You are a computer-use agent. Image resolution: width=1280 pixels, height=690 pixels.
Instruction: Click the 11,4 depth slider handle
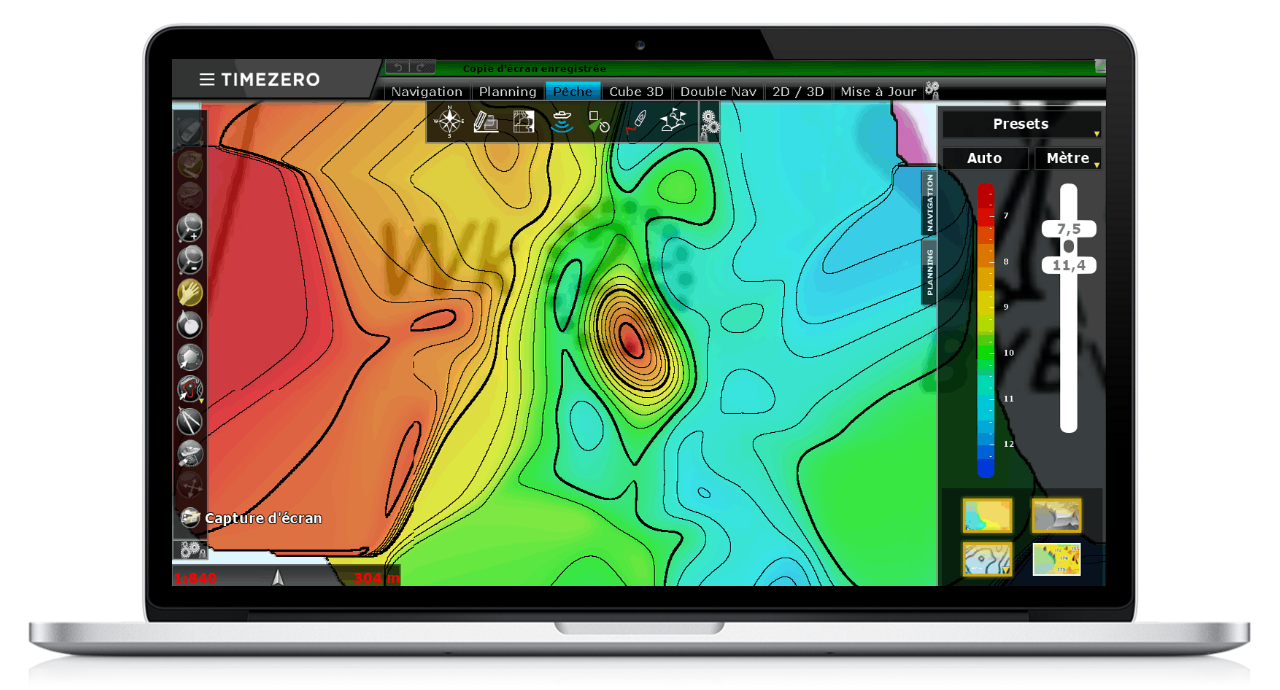[1069, 265]
